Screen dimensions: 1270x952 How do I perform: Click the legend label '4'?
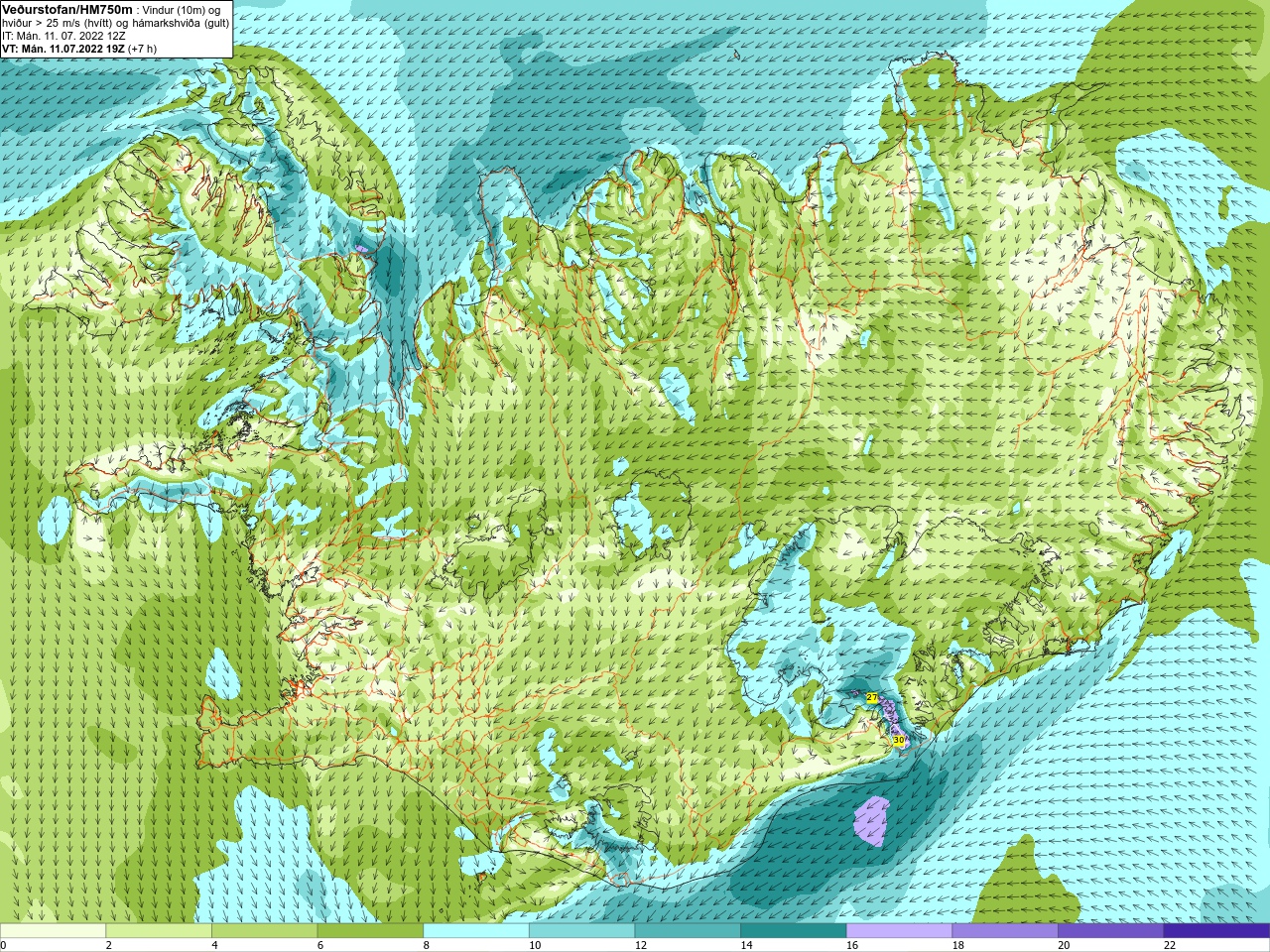pos(214,945)
